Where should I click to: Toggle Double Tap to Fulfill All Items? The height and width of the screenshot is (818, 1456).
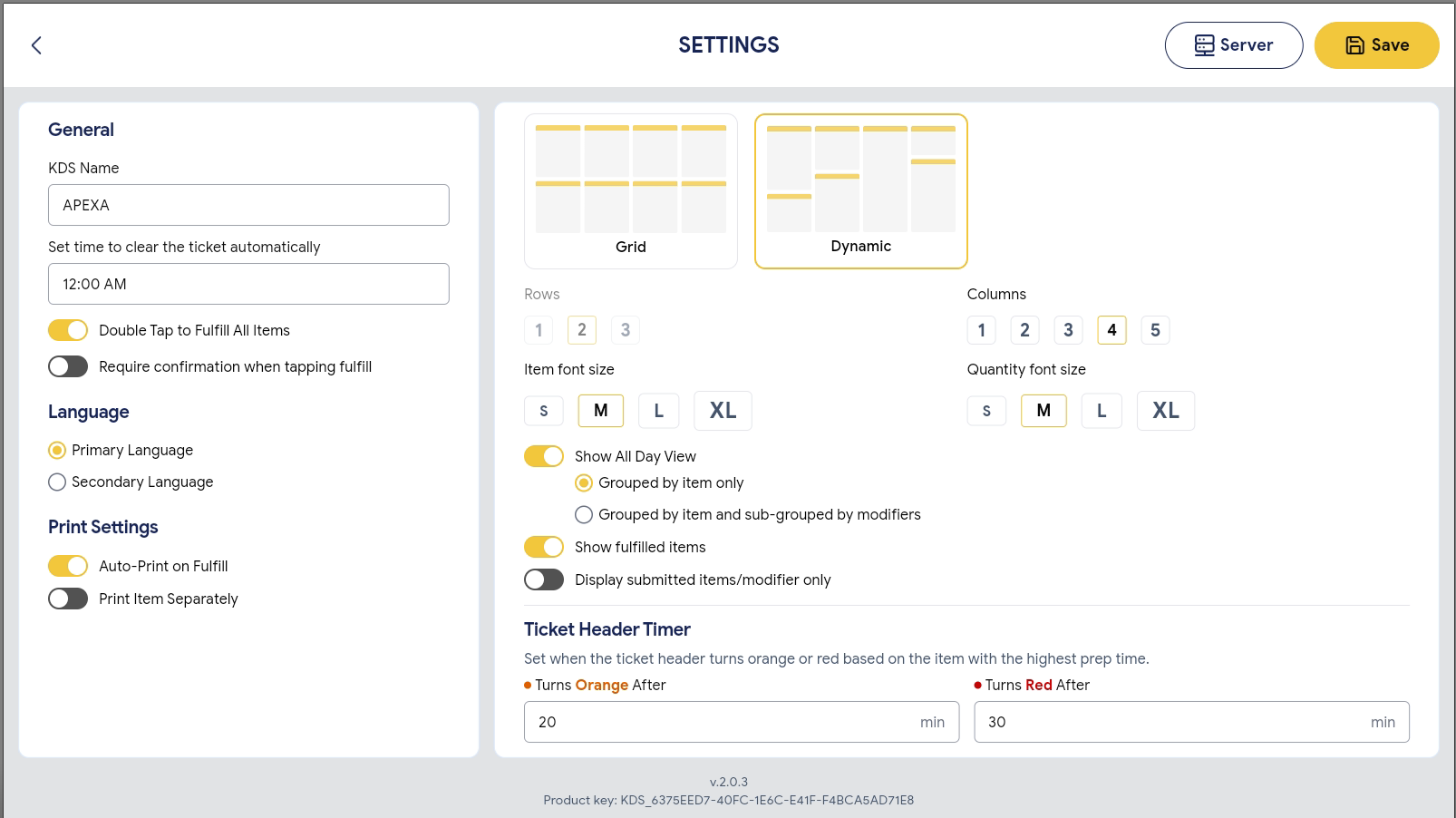coord(68,330)
